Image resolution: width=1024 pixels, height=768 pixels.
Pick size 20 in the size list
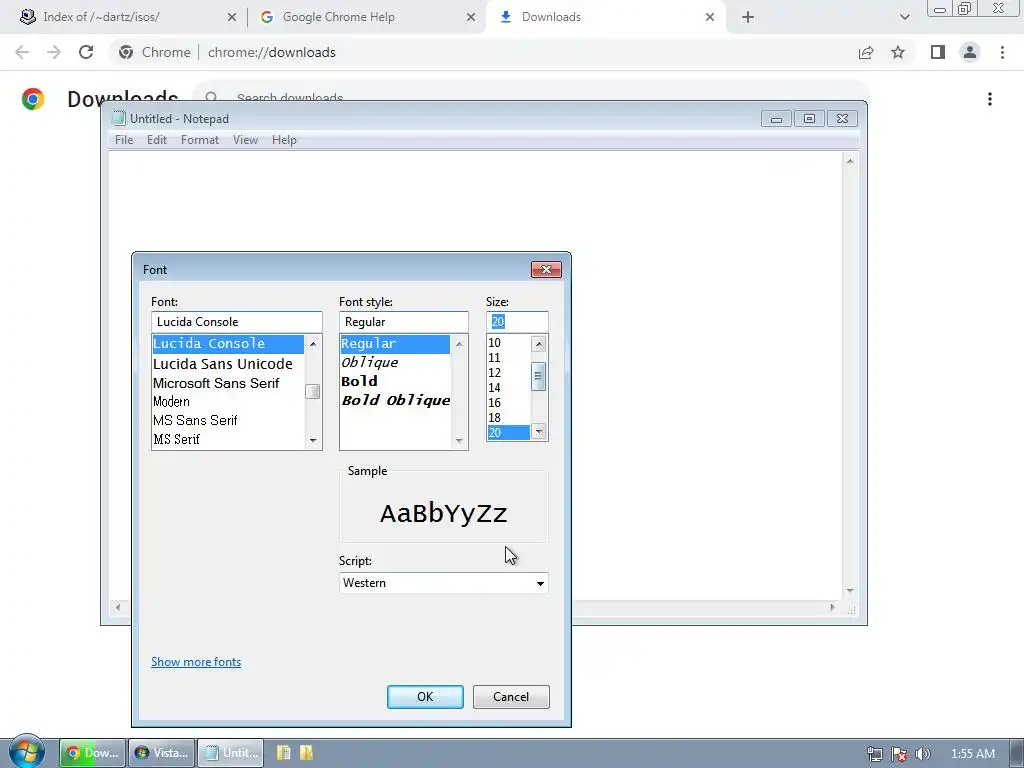pyautogui.click(x=509, y=433)
